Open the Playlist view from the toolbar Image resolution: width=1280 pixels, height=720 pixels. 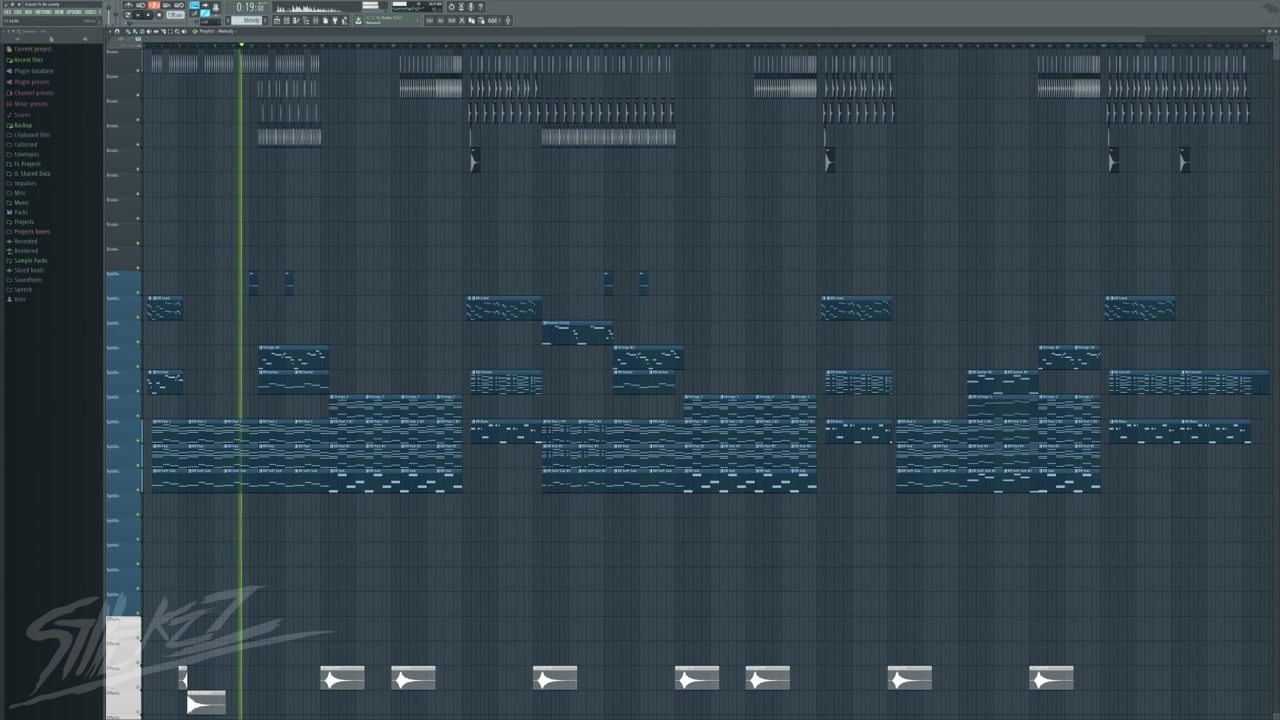pyautogui.click(x=277, y=20)
